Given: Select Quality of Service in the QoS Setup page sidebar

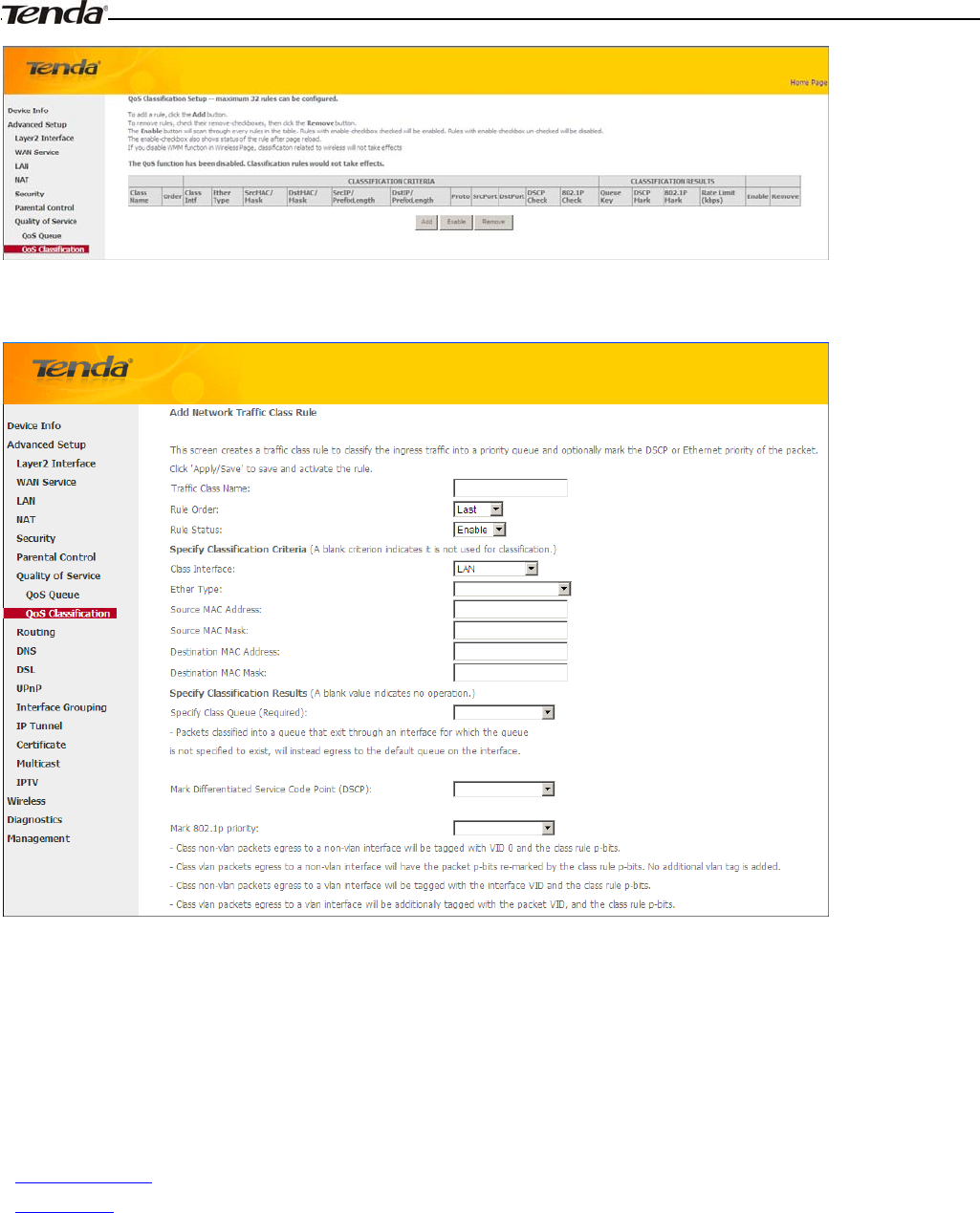Looking at the screenshot, I should [x=46, y=222].
